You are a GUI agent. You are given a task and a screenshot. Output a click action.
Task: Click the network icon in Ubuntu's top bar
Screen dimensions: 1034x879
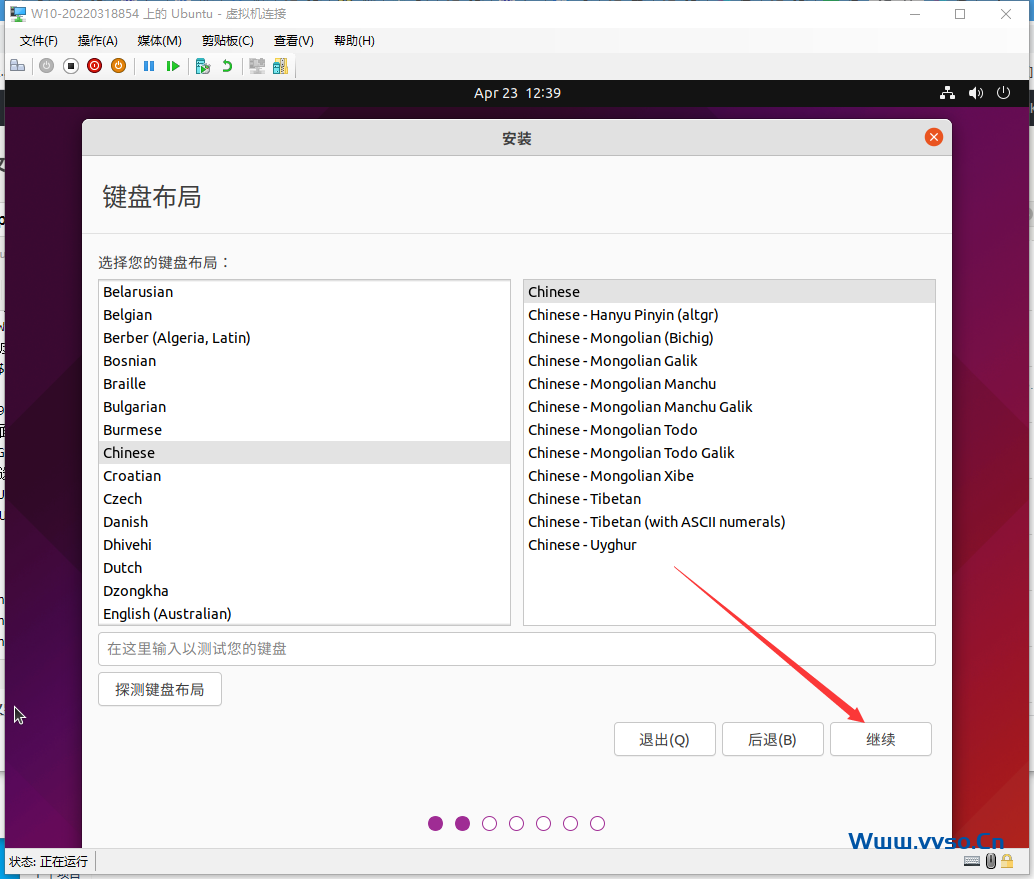947,92
